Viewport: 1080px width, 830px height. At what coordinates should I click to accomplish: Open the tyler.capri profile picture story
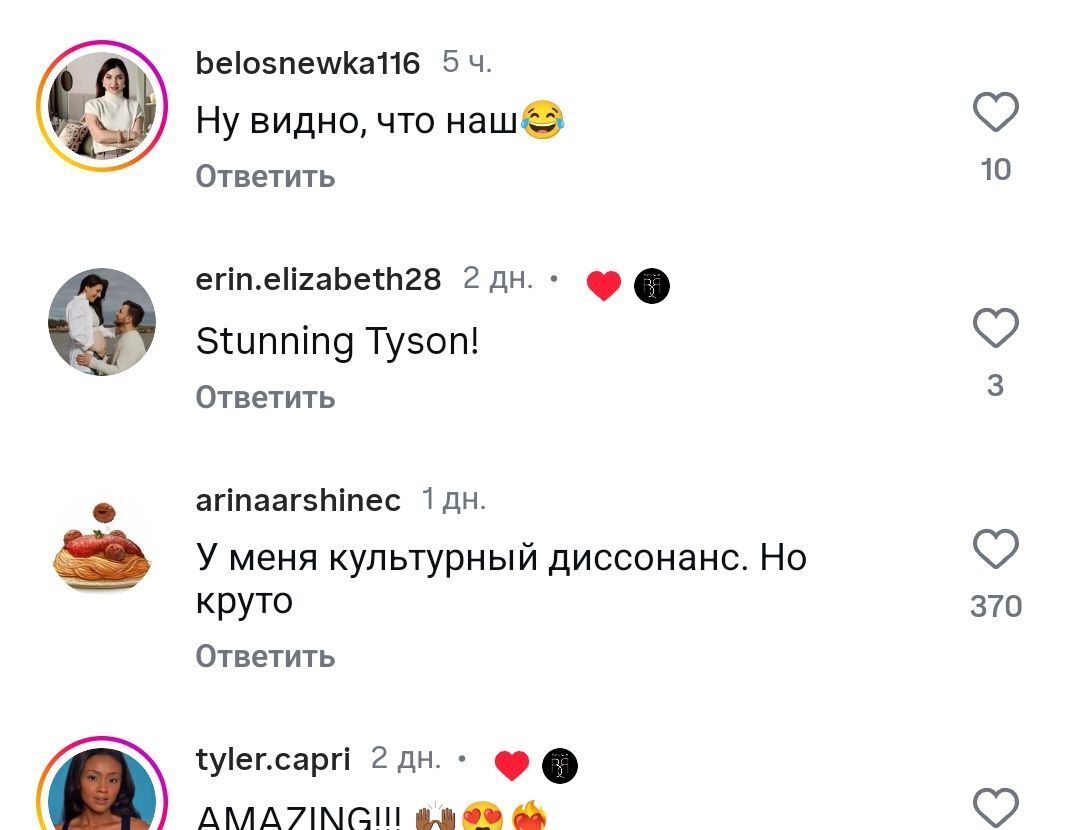[x=102, y=784]
